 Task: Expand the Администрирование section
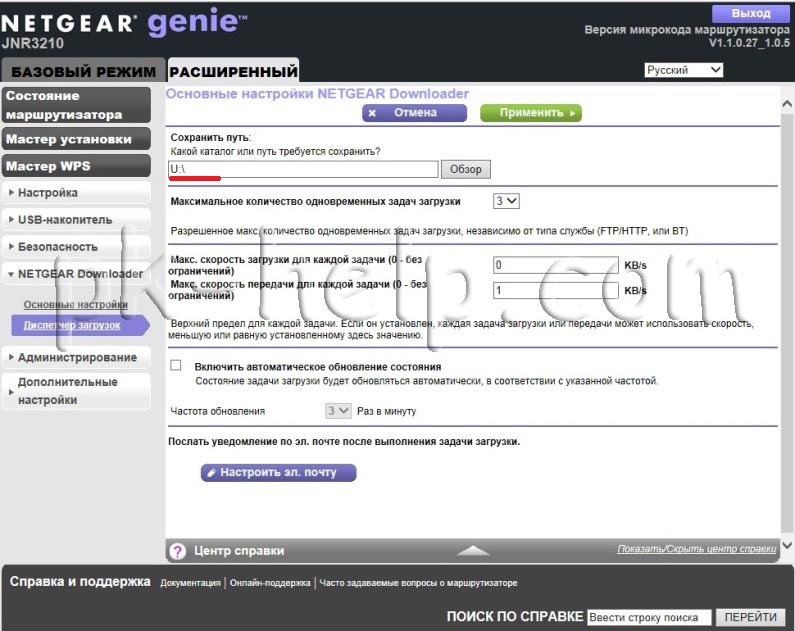[77, 357]
